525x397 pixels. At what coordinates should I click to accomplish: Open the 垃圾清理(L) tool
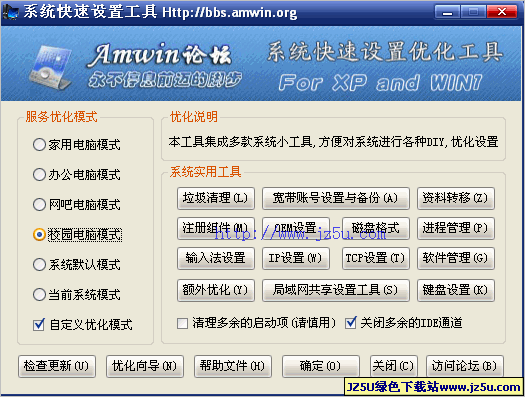pos(216,198)
